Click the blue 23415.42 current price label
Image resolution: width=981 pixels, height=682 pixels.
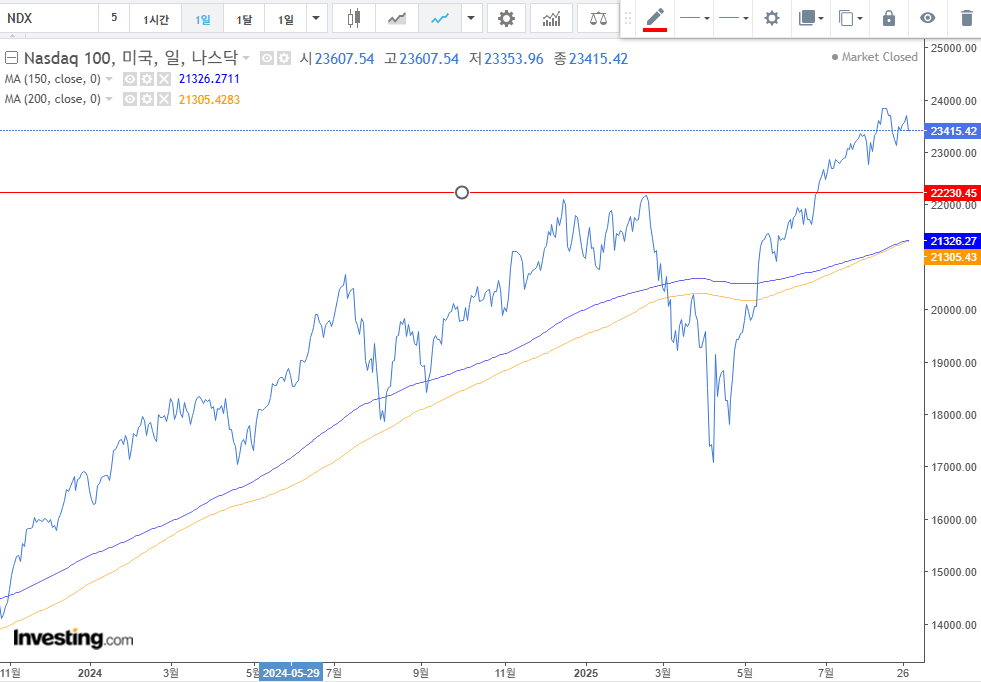click(x=952, y=131)
